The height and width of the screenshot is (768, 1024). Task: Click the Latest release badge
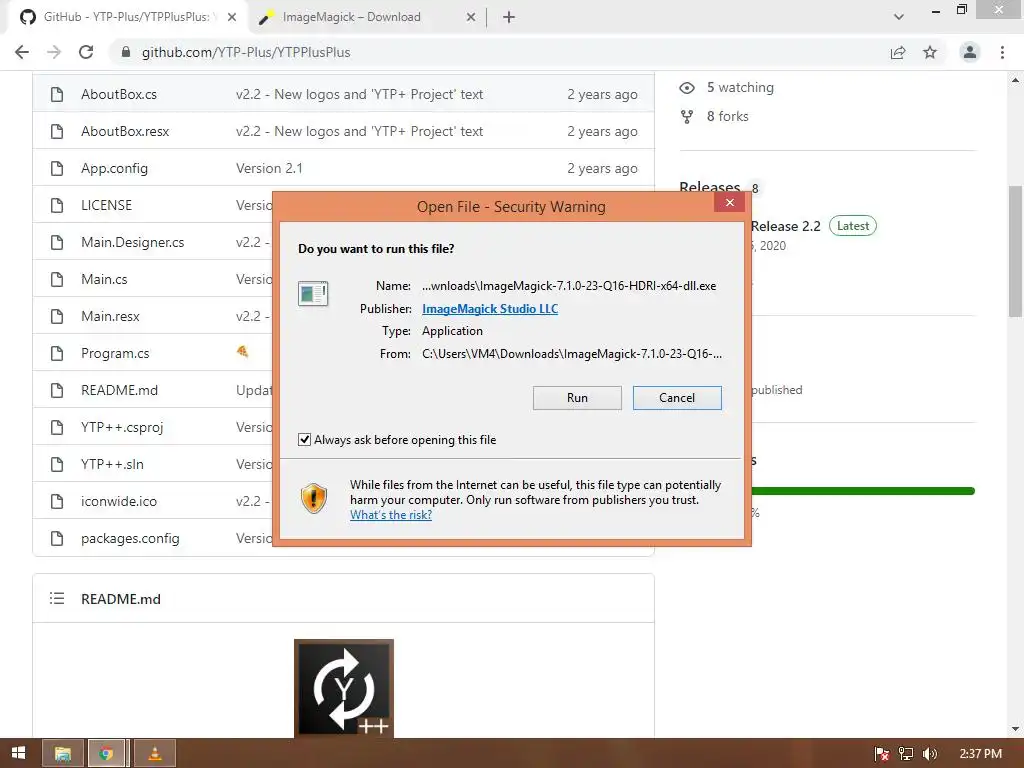(853, 226)
